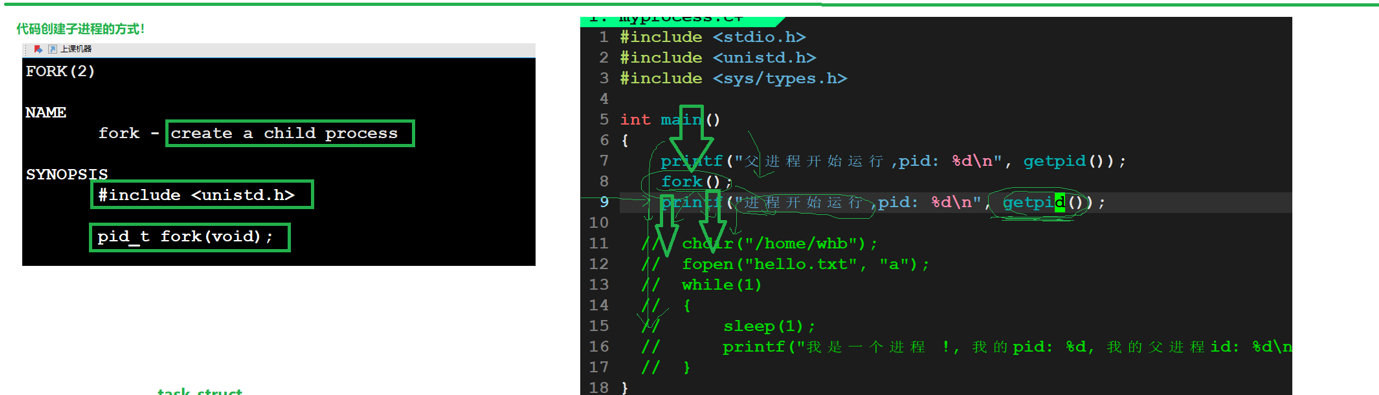The width and height of the screenshot is (1379, 395).
Task: Click the heading 代码创建子进程的方式!
Action: coord(81,29)
